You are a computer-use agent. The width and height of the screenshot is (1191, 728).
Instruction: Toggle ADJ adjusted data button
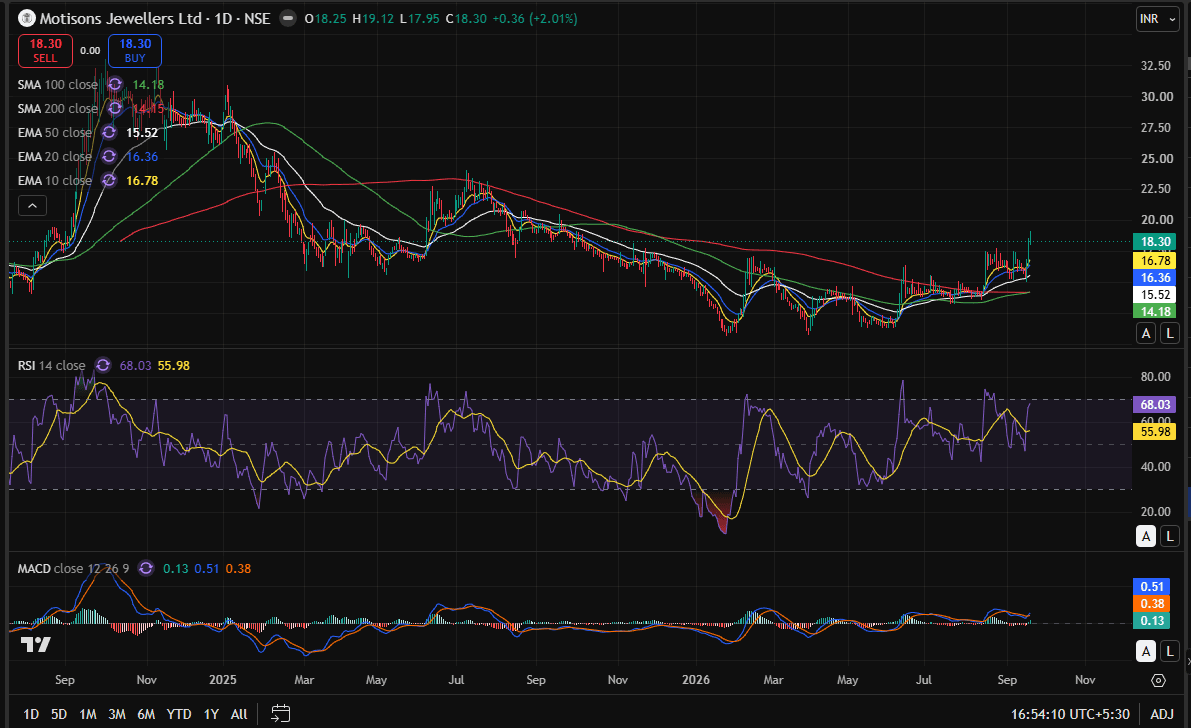pyautogui.click(x=1162, y=714)
